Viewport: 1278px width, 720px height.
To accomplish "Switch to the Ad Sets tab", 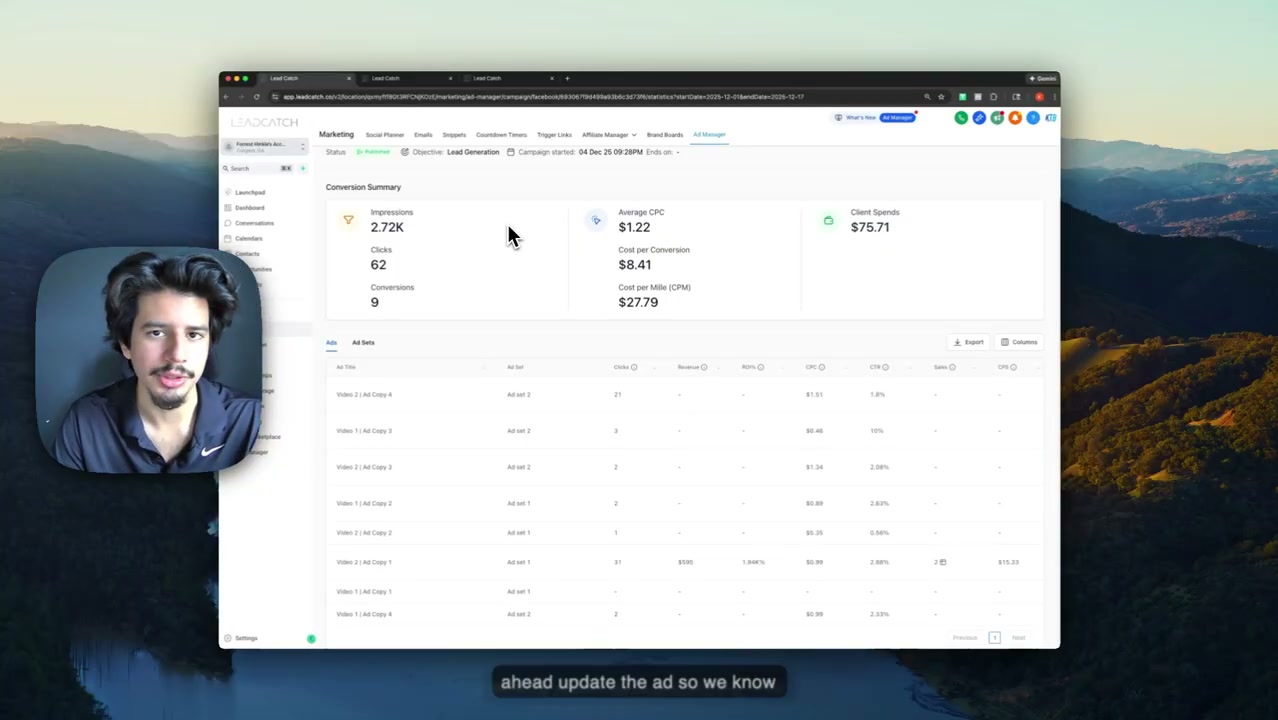I will point(363,343).
